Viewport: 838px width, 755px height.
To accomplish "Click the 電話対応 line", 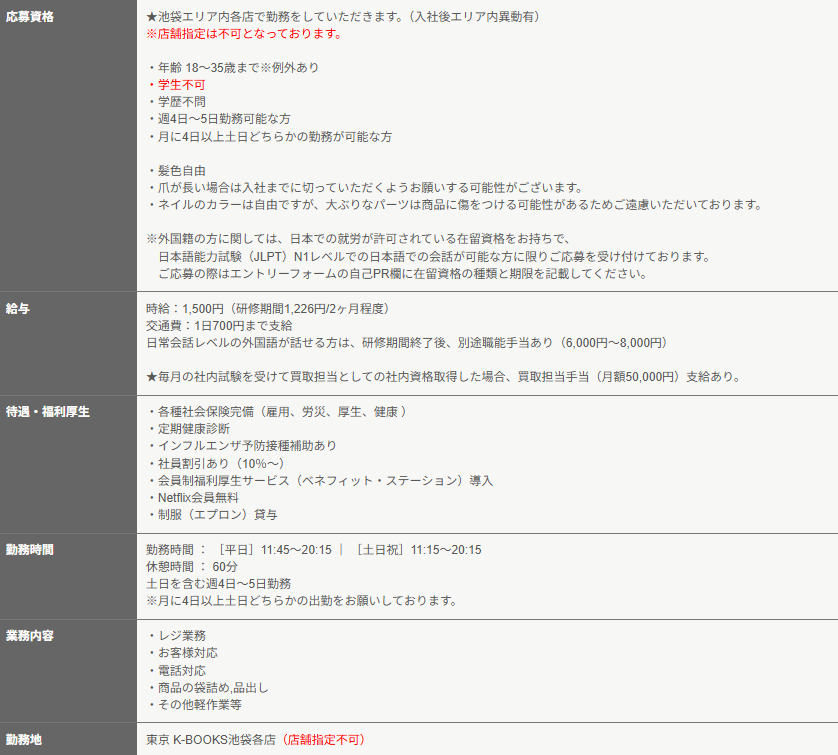I will pos(176,671).
